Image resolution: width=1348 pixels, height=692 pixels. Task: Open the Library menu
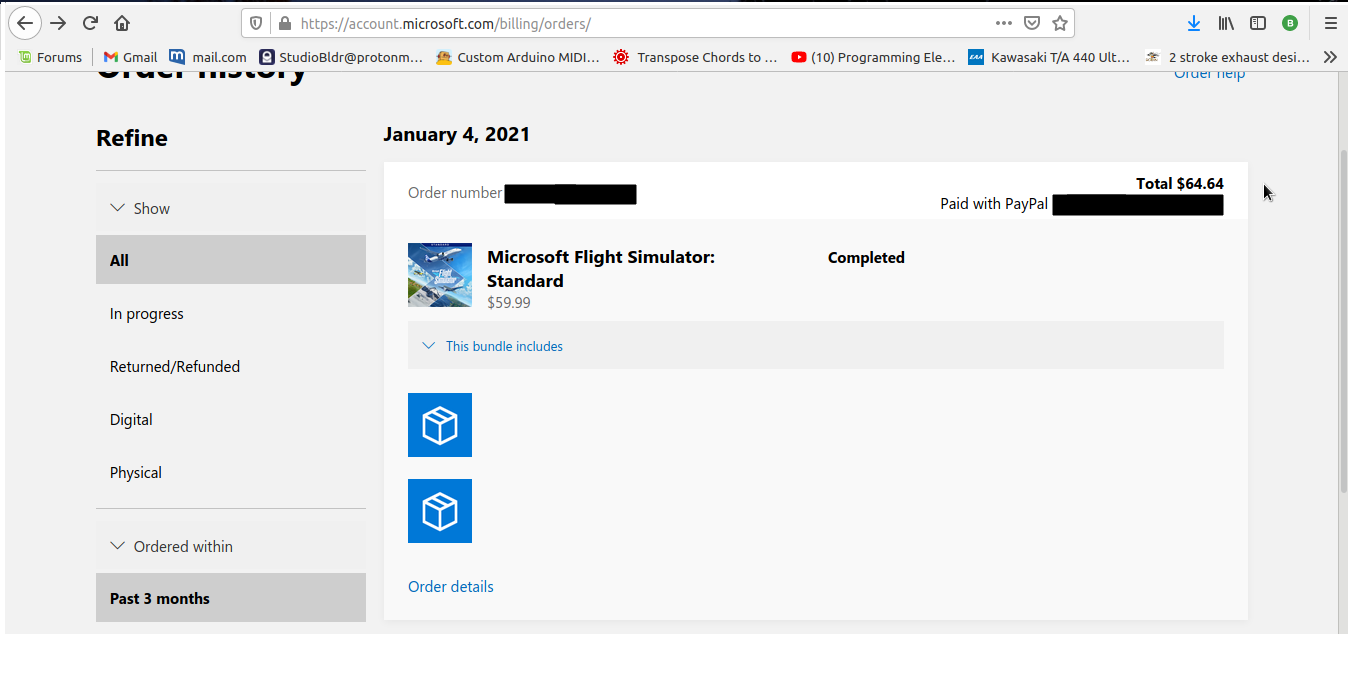[1226, 23]
